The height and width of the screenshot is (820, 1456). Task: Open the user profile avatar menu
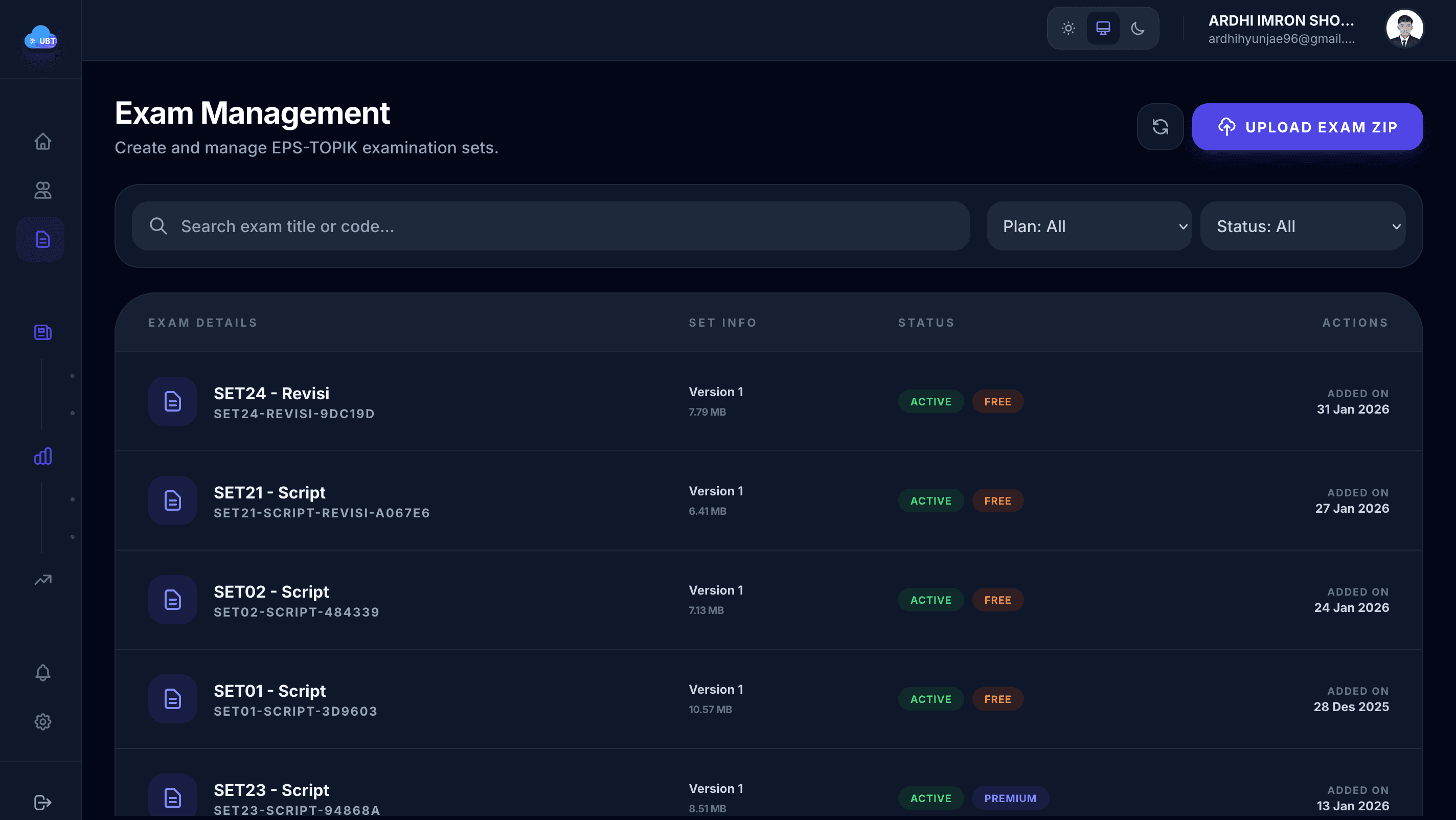1404,29
